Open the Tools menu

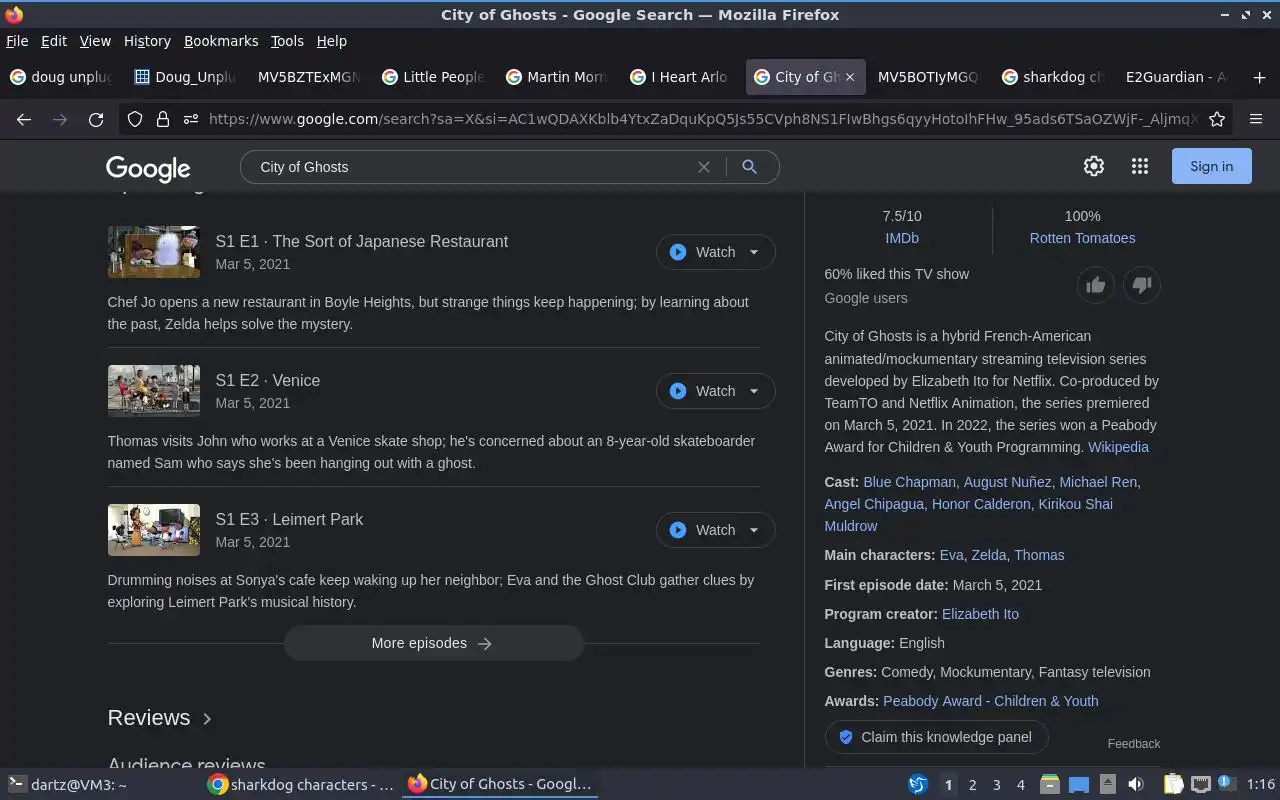(287, 41)
